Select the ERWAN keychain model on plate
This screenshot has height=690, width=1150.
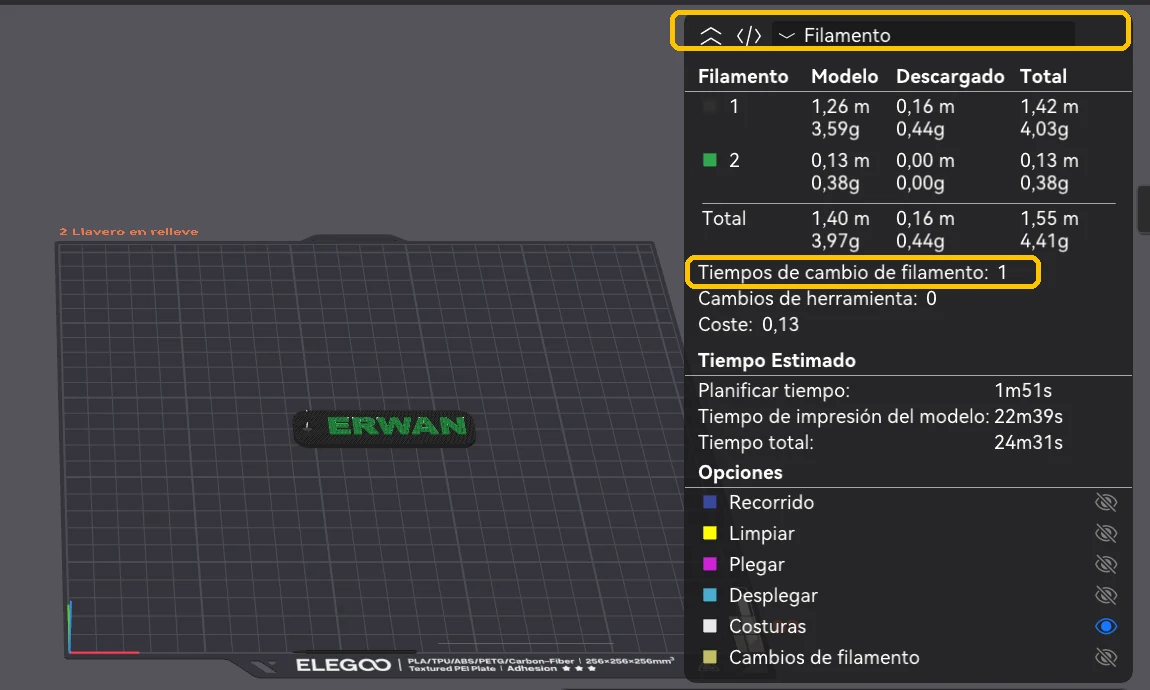(384, 428)
